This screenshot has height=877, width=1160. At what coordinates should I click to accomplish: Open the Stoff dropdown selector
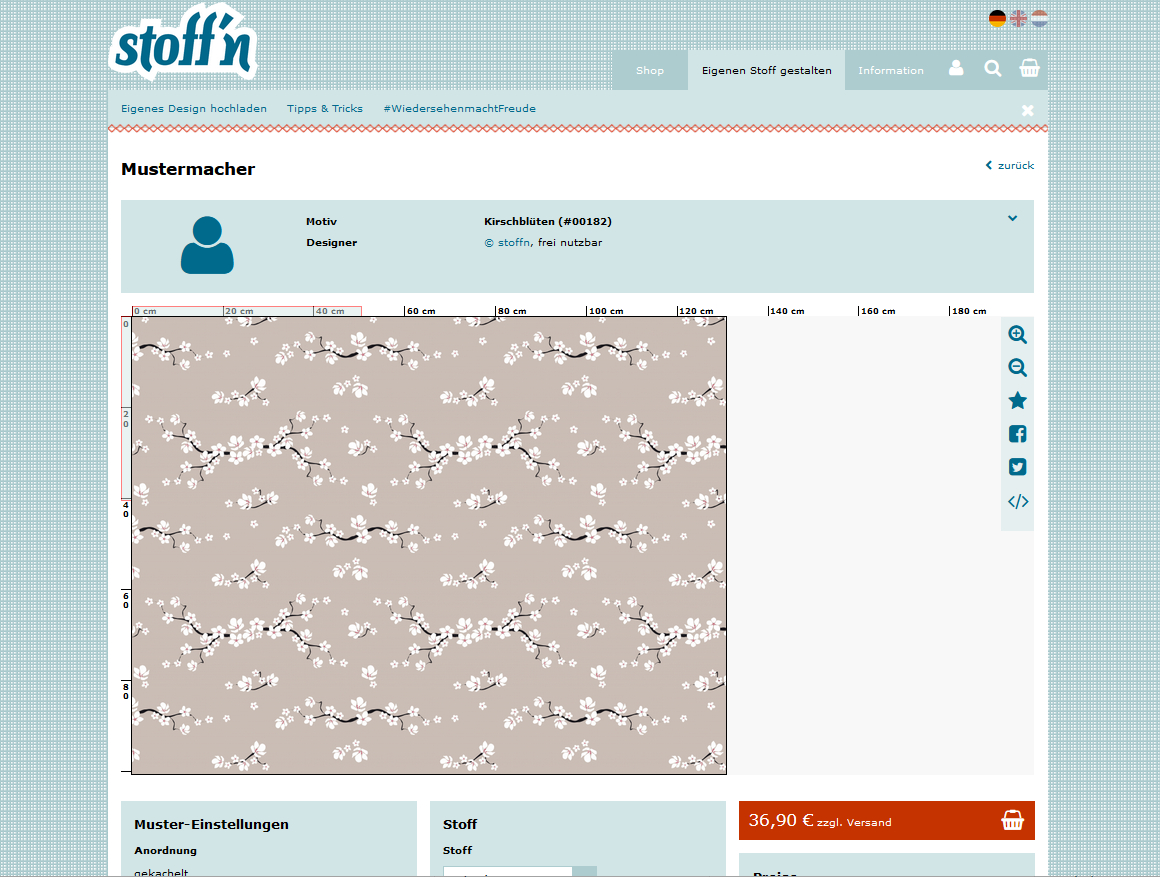[520, 871]
